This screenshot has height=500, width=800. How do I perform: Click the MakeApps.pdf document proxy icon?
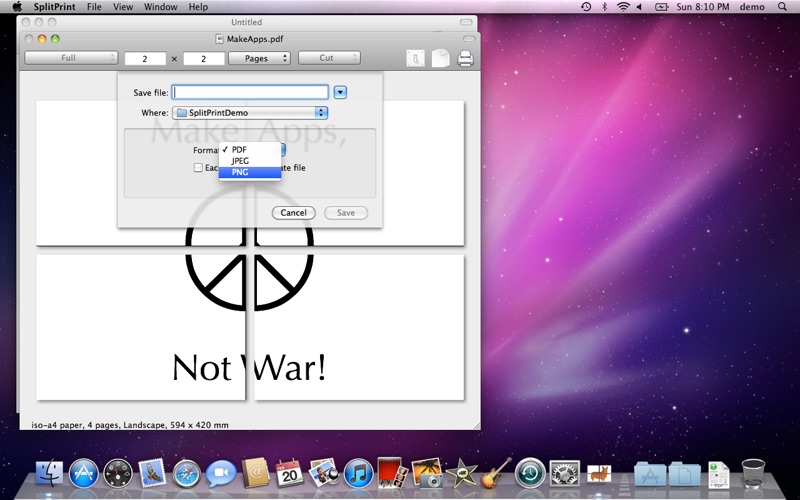219,39
